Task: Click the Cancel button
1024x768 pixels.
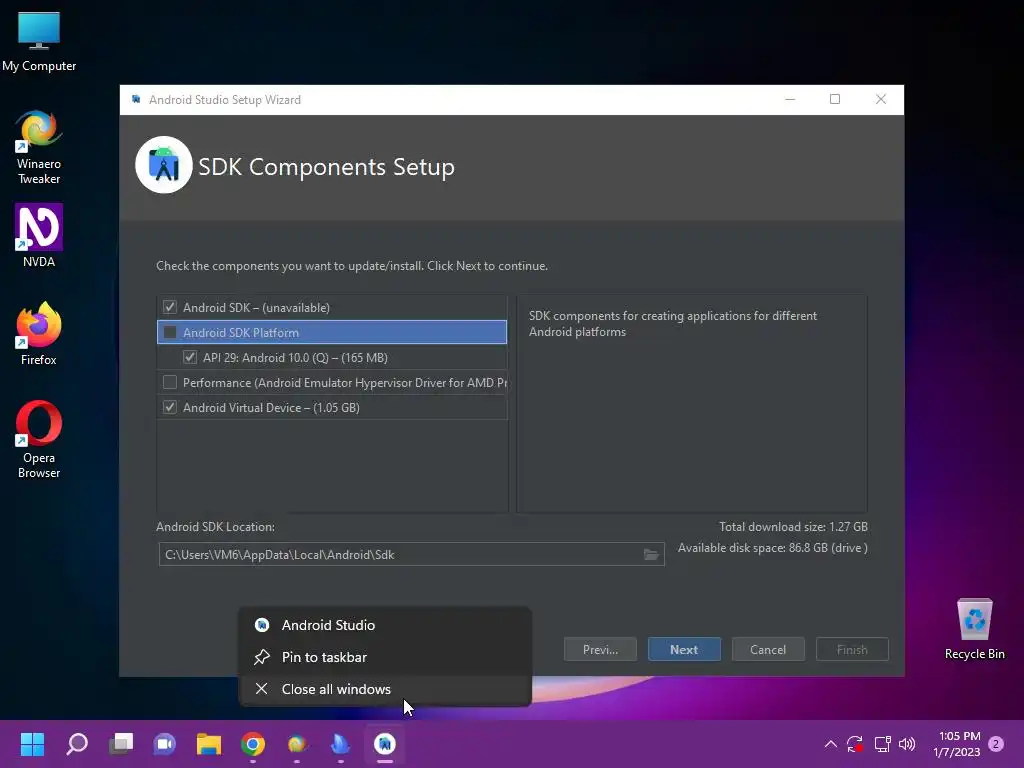Action: [768, 649]
